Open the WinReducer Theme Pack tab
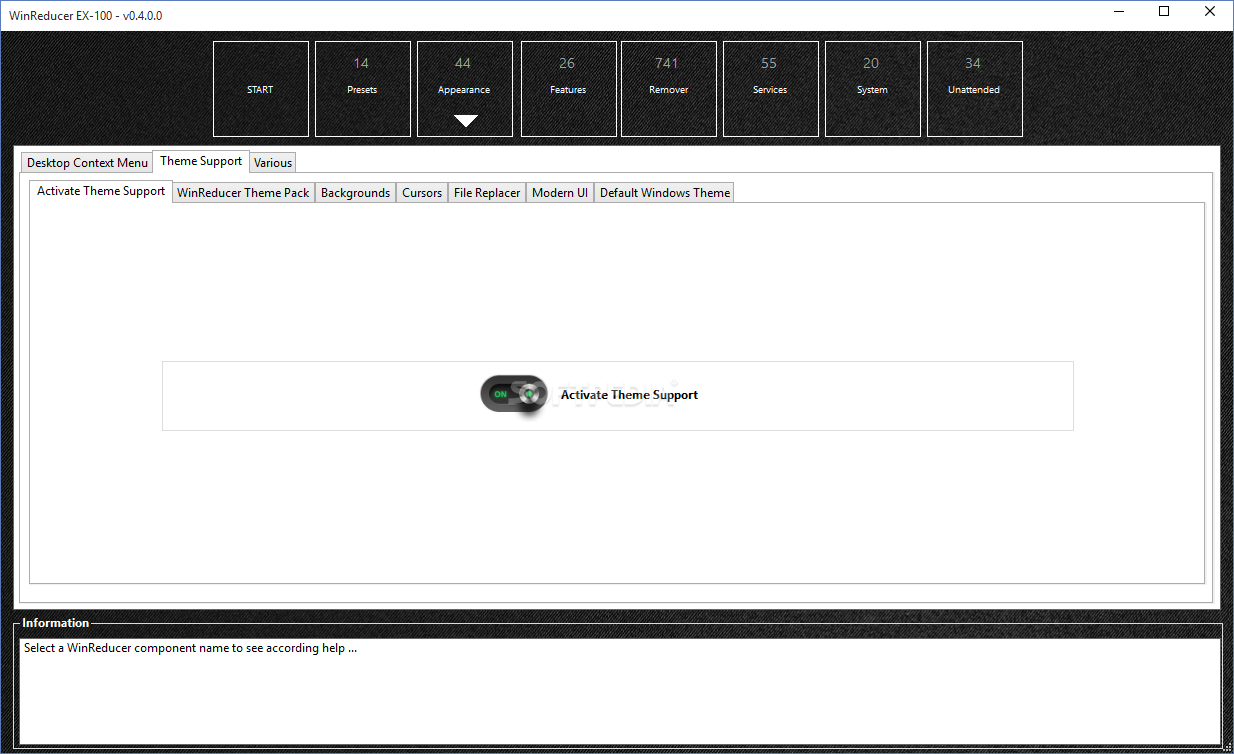Viewport: 1234px width, 754px height. 243,193
